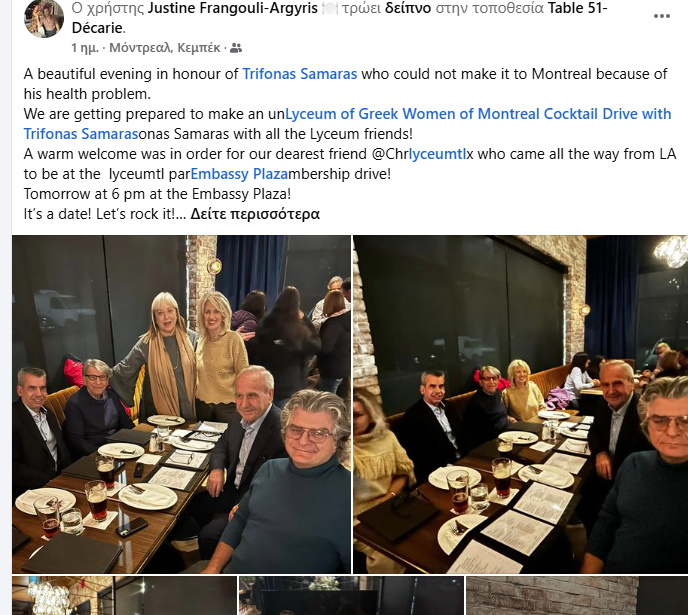Click the Μόντρεαλ, Κεμπέκ location text
The width and height of the screenshot is (688, 615).
(x=165, y=48)
